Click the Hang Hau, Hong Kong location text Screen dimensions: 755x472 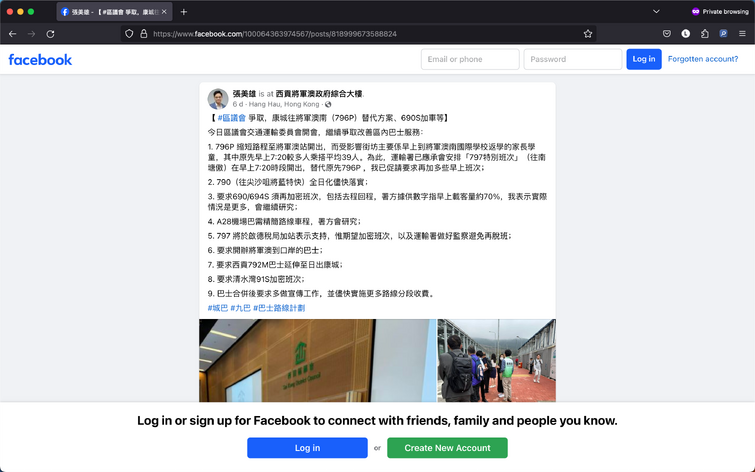pos(284,105)
